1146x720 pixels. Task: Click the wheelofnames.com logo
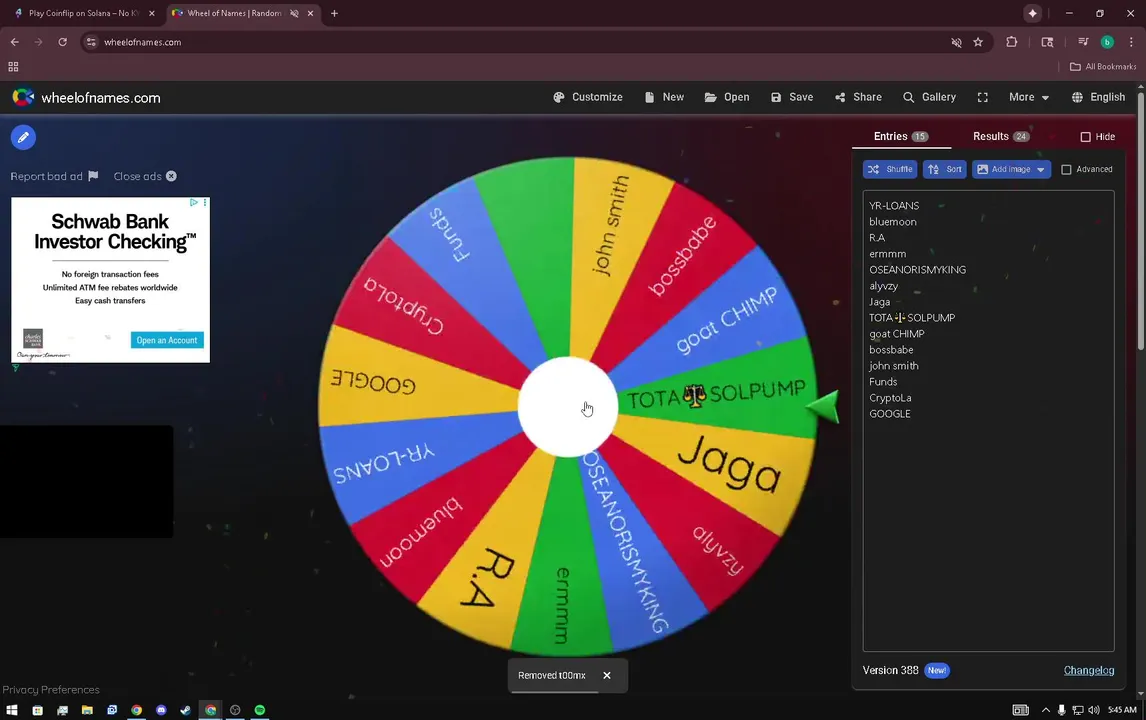86,98
